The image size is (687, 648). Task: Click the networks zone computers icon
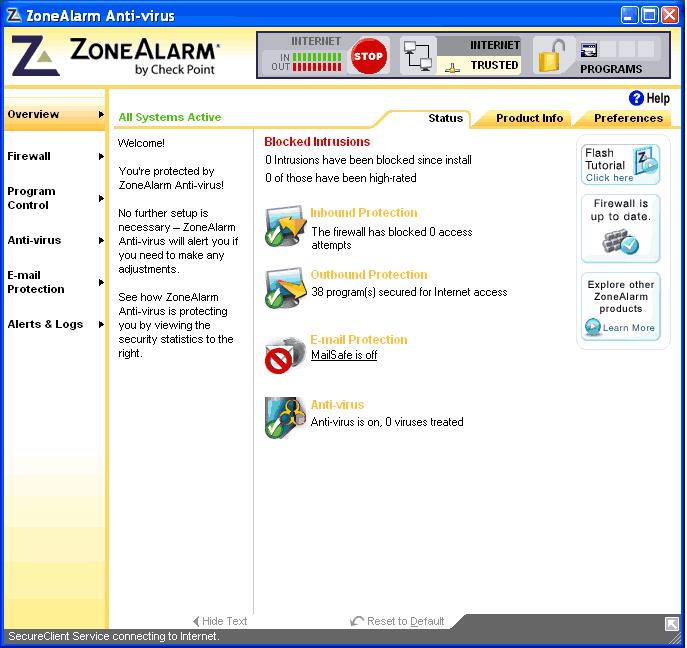[x=418, y=56]
